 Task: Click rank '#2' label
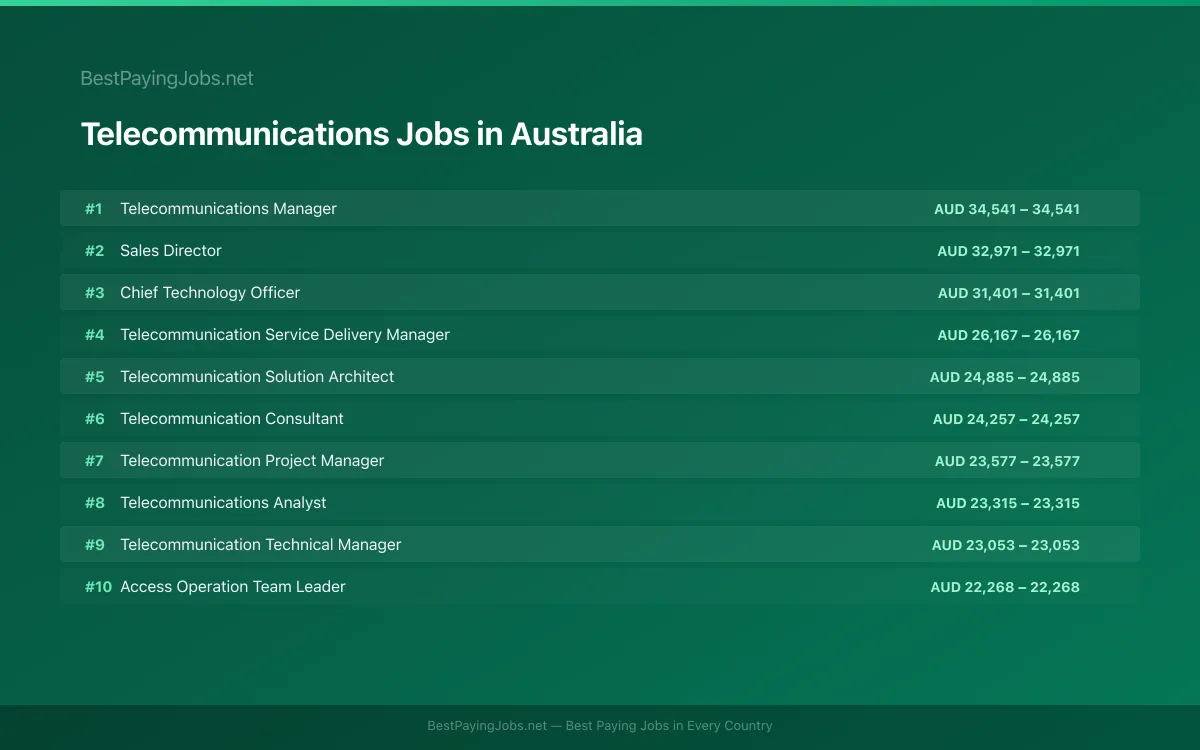(x=94, y=251)
